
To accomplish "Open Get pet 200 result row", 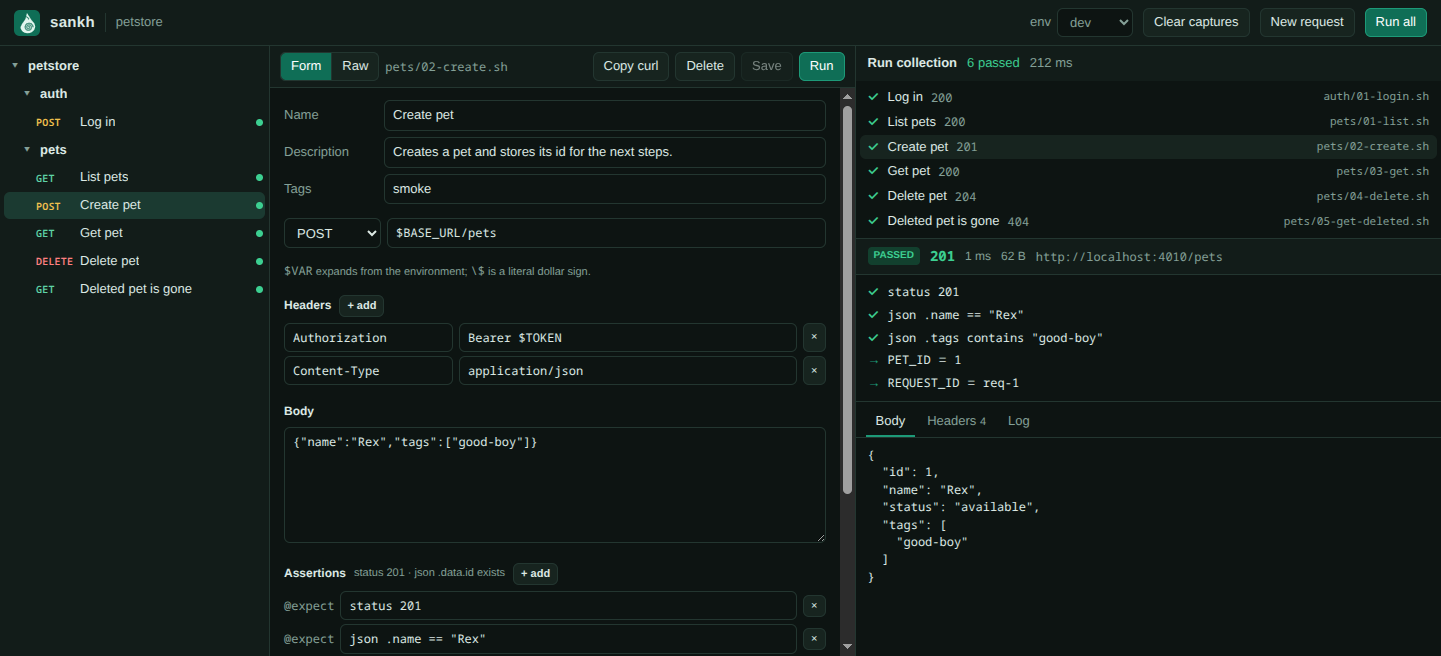I will coord(1148,172).
